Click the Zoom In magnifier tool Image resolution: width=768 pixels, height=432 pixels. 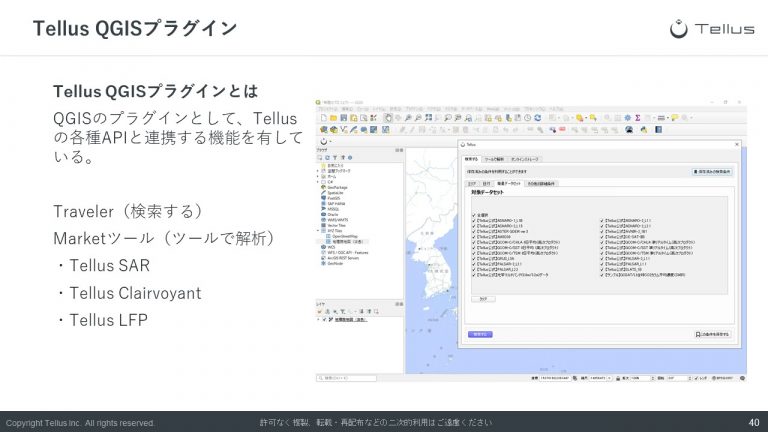click(x=408, y=118)
